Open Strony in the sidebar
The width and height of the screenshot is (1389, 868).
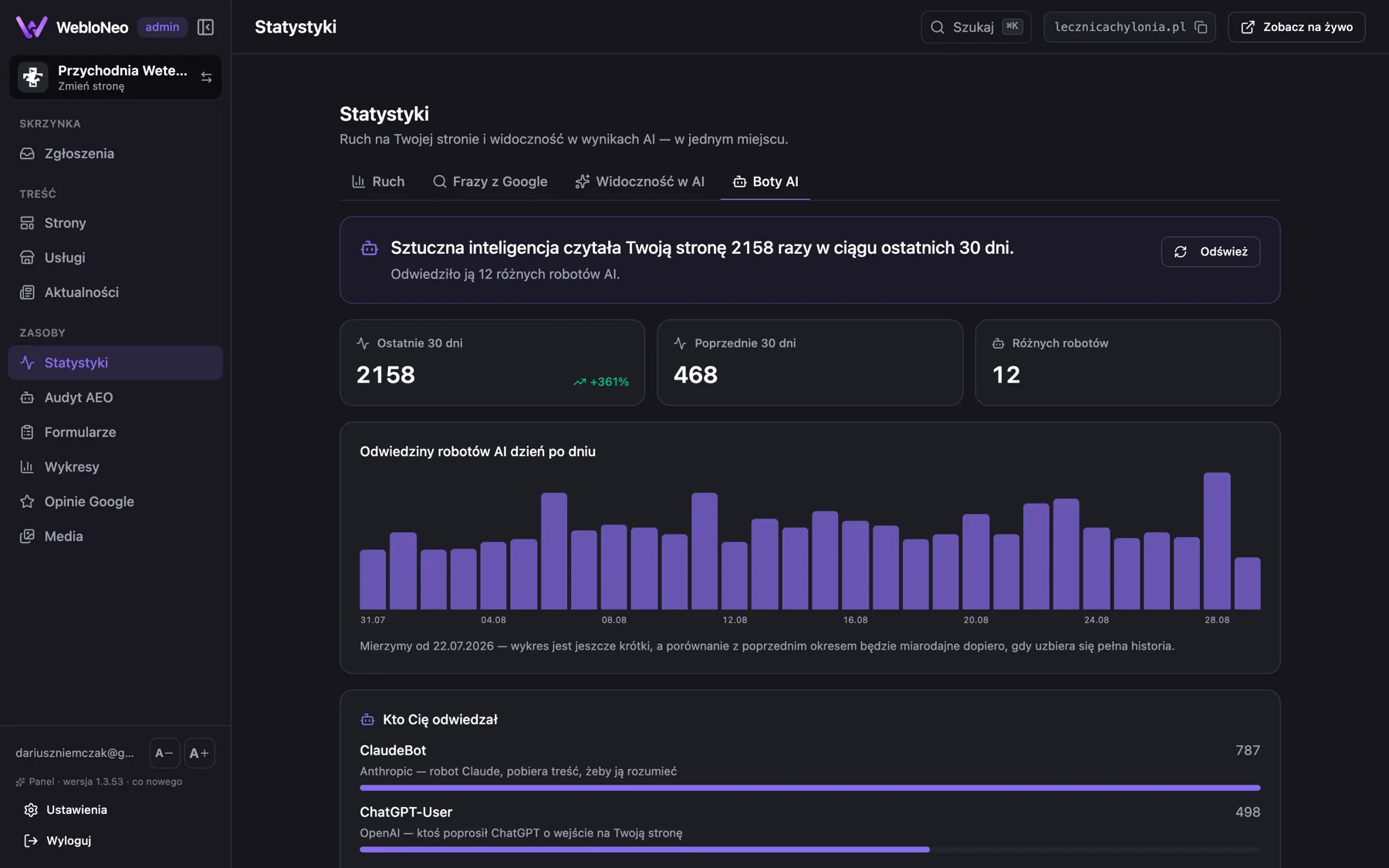115,223
